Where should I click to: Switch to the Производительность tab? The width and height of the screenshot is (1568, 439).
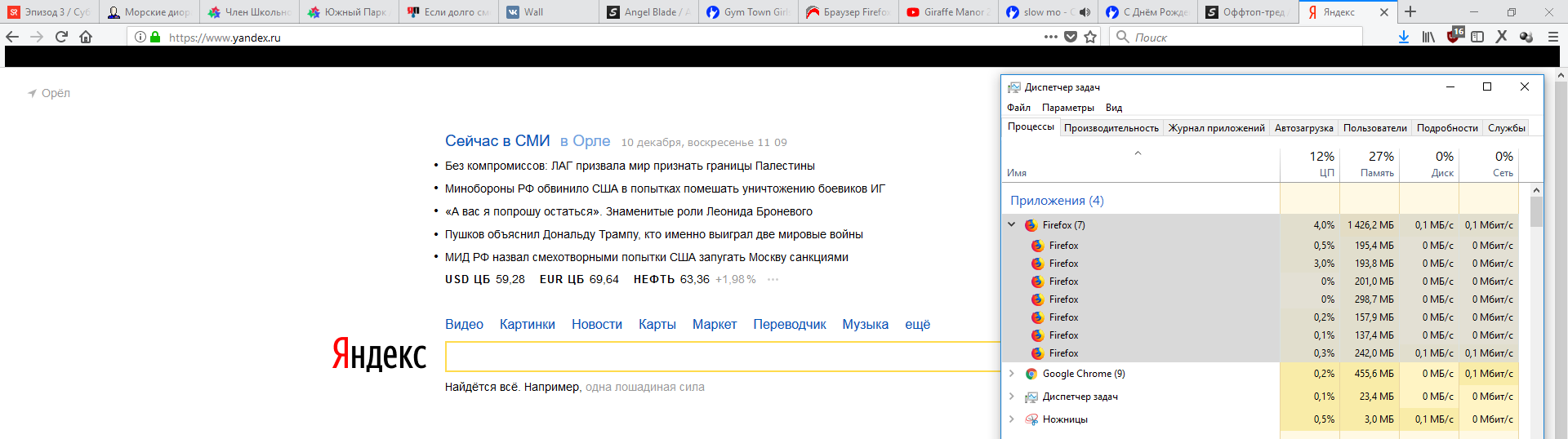tap(1111, 128)
